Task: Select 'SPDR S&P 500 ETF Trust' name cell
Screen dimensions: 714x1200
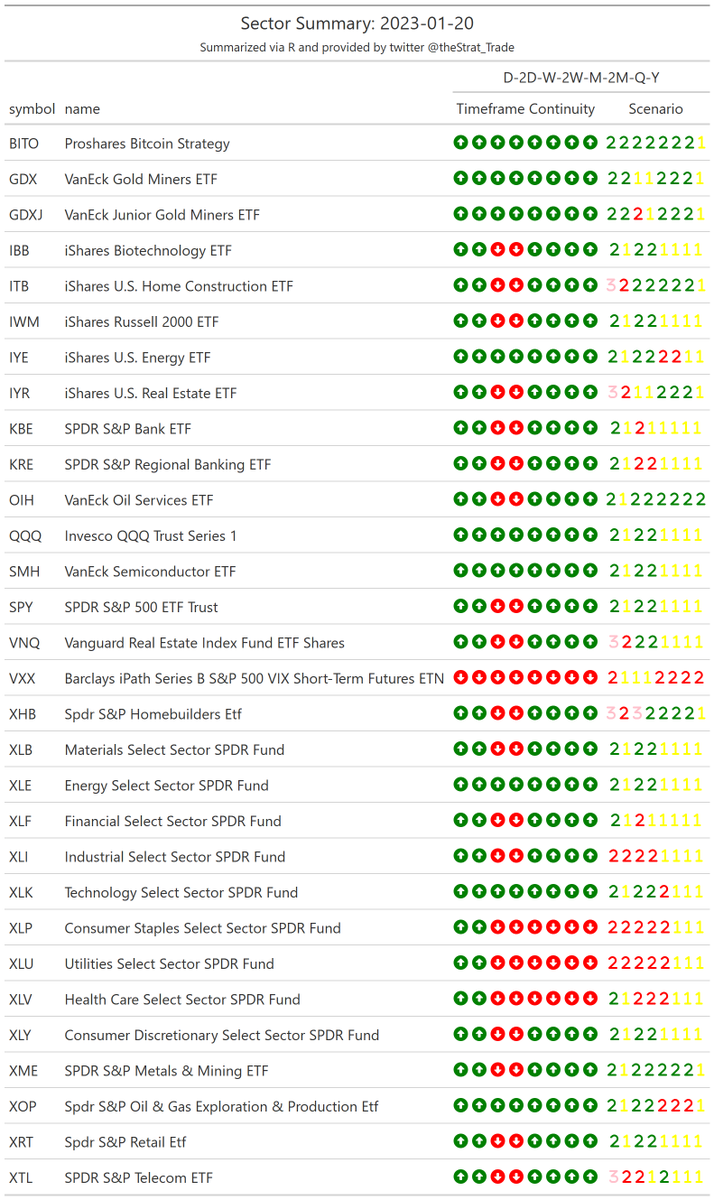Action: [x=141, y=607]
